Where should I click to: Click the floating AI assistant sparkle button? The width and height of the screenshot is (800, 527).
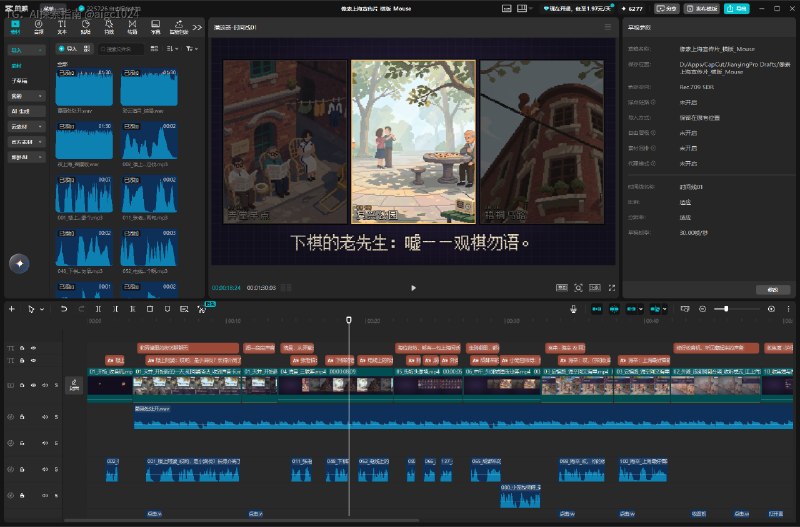(19, 263)
